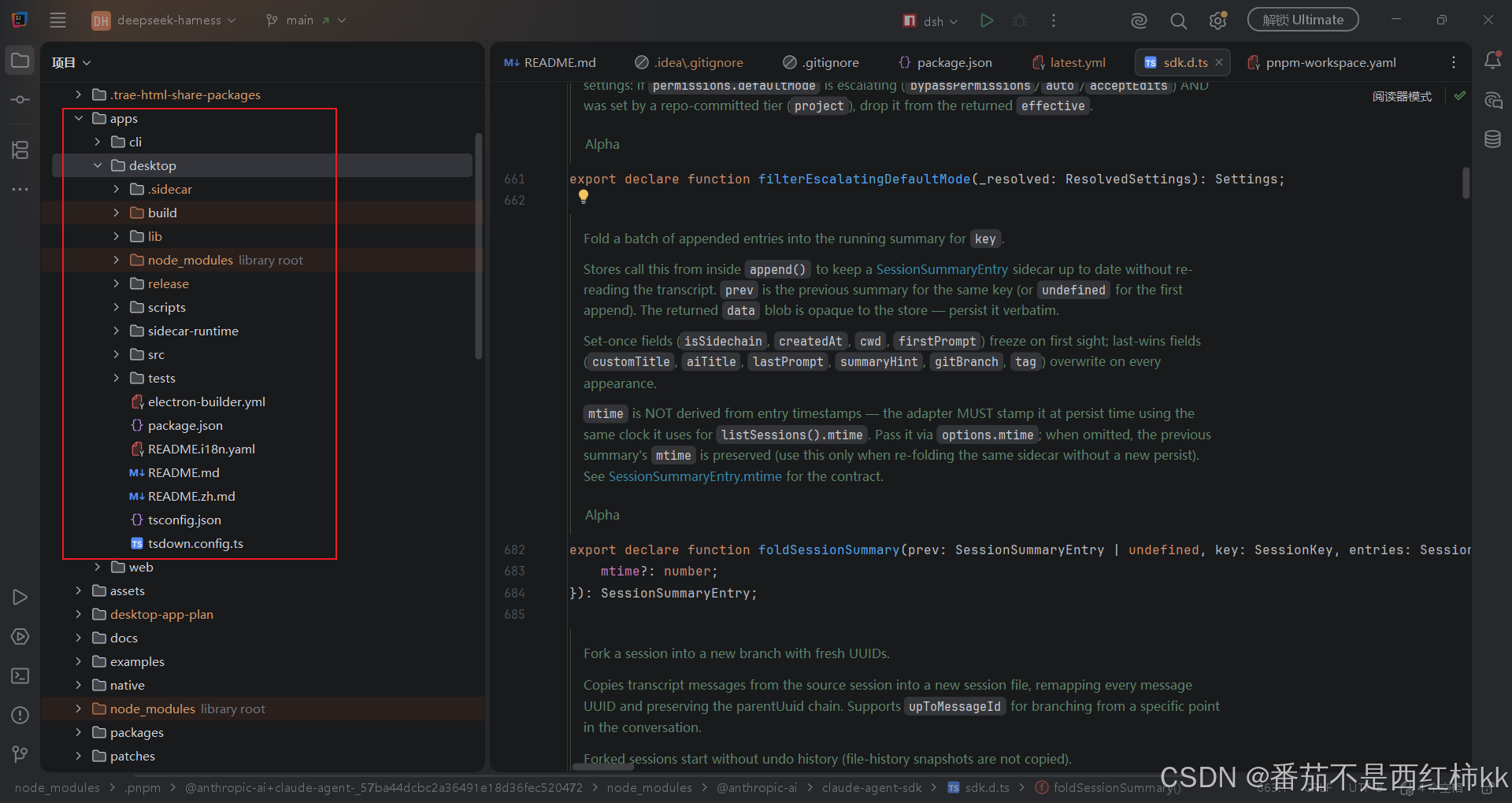Open the dsh run configuration dropdown
The width and height of the screenshot is (1512, 803).
click(x=931, y=21)
